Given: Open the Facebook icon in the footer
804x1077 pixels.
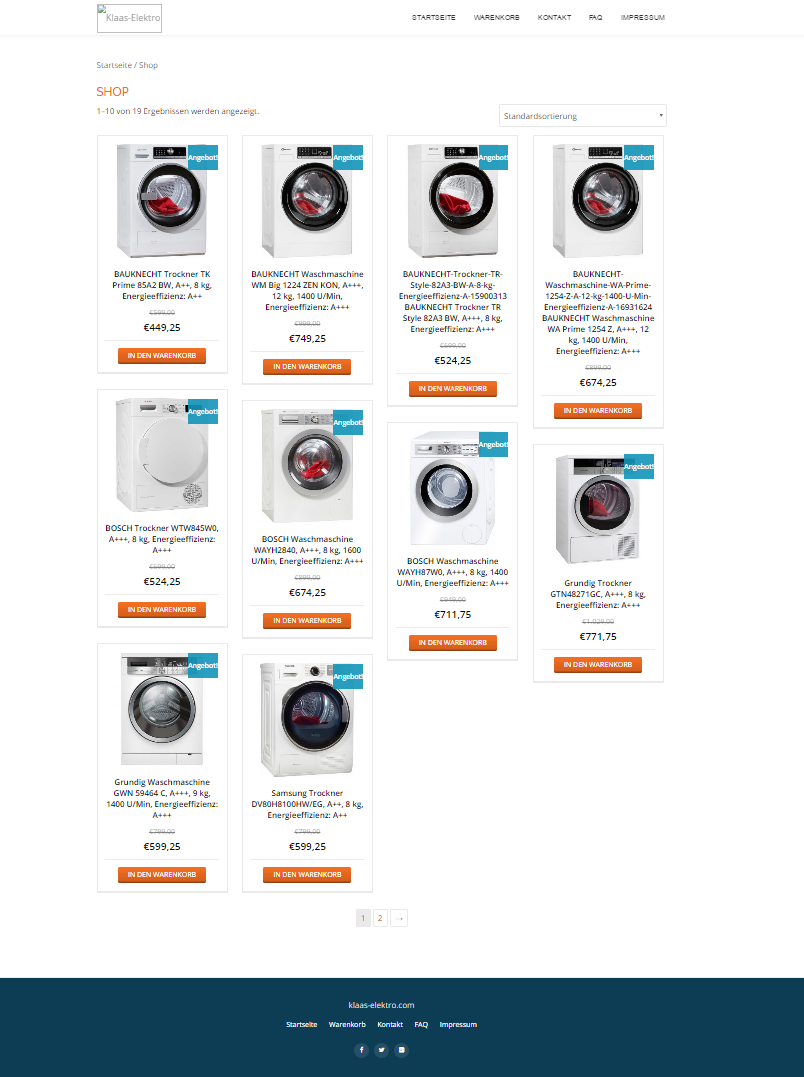Looking at the screenshot, I should click(x=362, y=1050).
